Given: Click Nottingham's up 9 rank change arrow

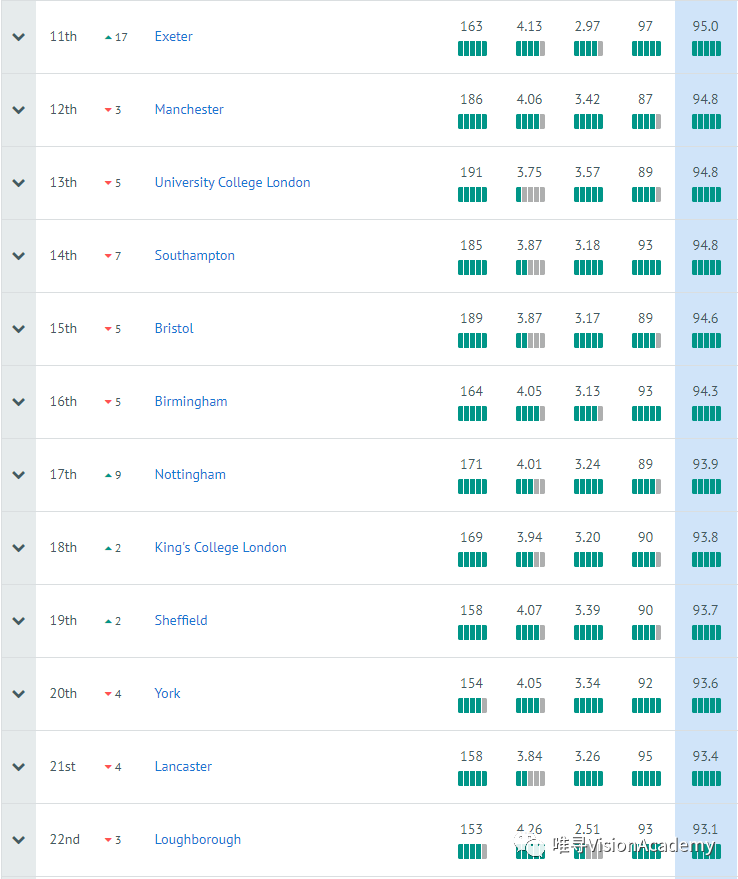Looking at the screenshot, I should (x=109, y=475).
